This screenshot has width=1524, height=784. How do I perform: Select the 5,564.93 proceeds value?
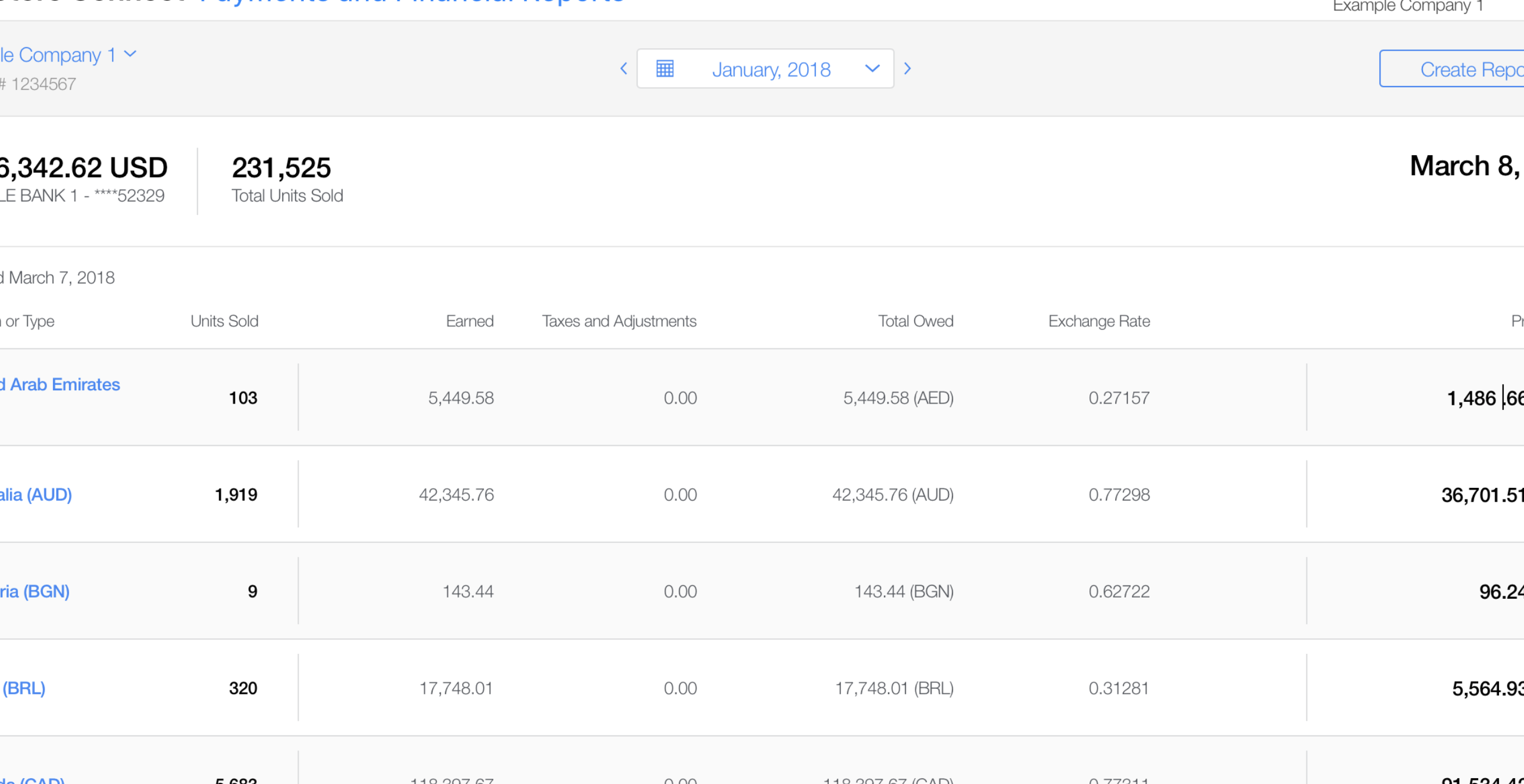coord(1488,689)
